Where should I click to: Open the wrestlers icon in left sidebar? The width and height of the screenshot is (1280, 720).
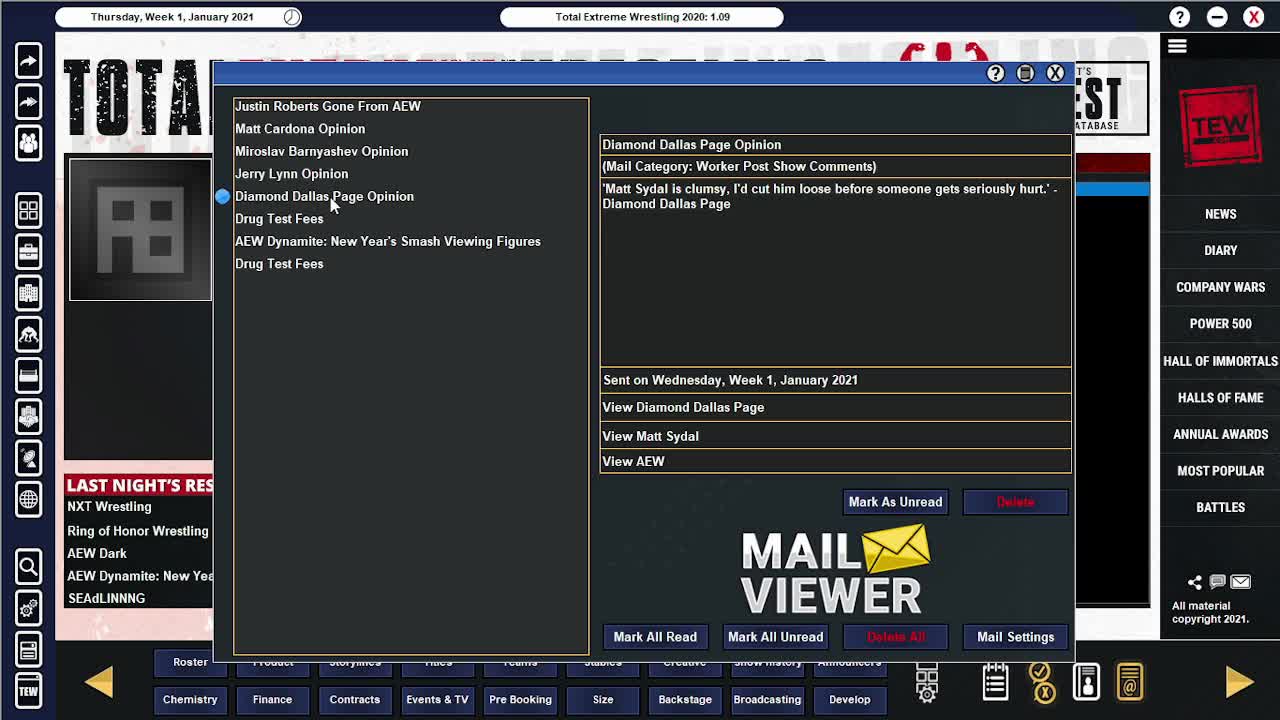[28, 334]
